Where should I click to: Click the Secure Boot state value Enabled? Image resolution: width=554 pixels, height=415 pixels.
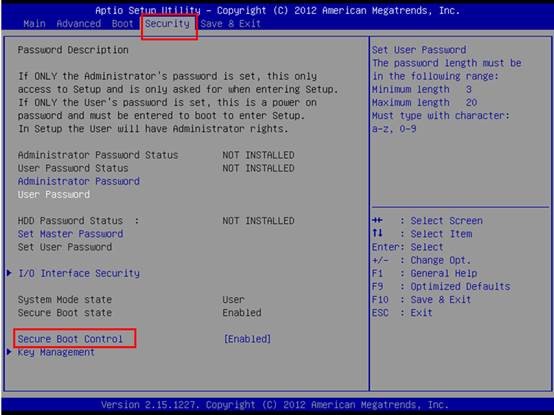pyautogui.click(x=242, y=313)
